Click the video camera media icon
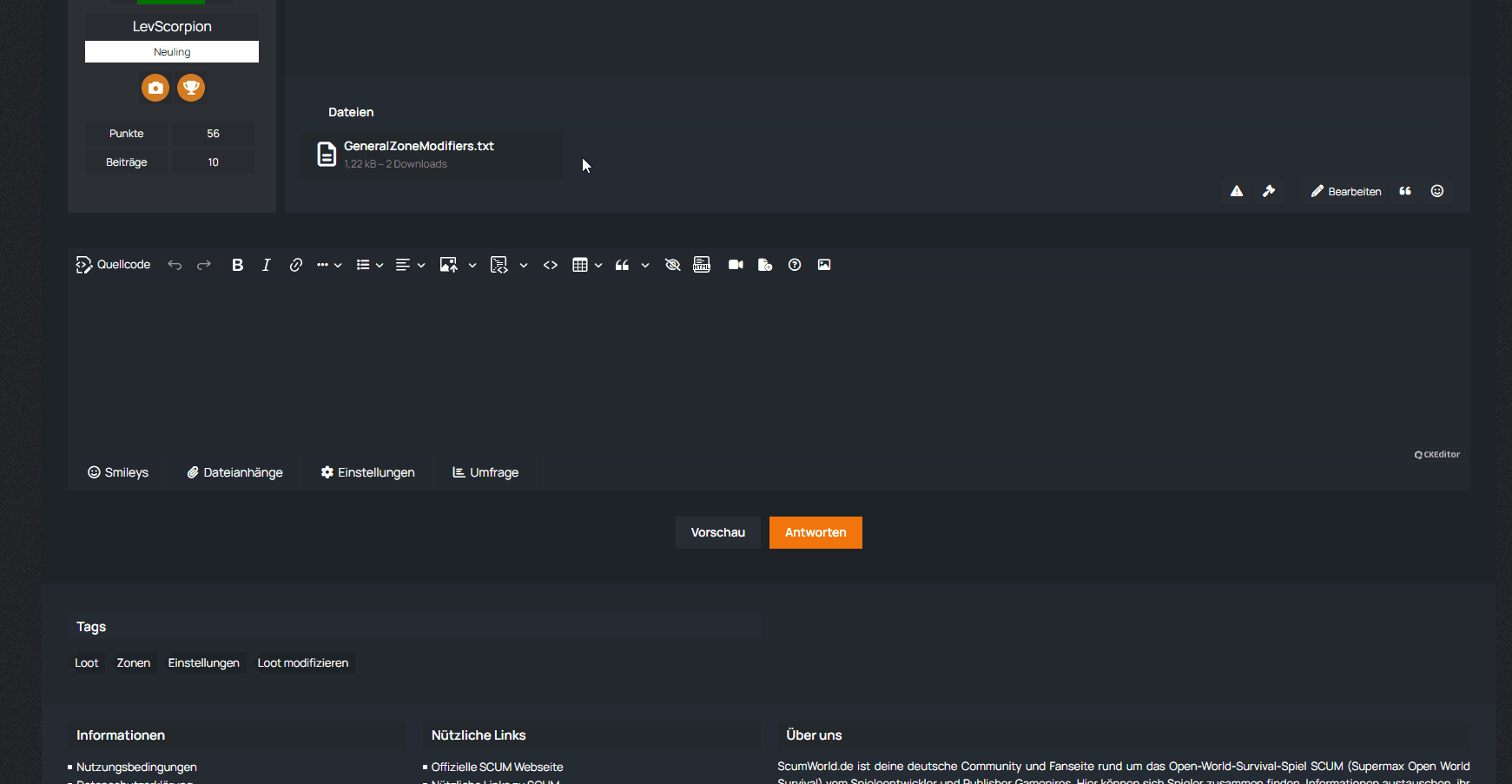The height and width of the screenshot is (784, 1512). (736, 266)
